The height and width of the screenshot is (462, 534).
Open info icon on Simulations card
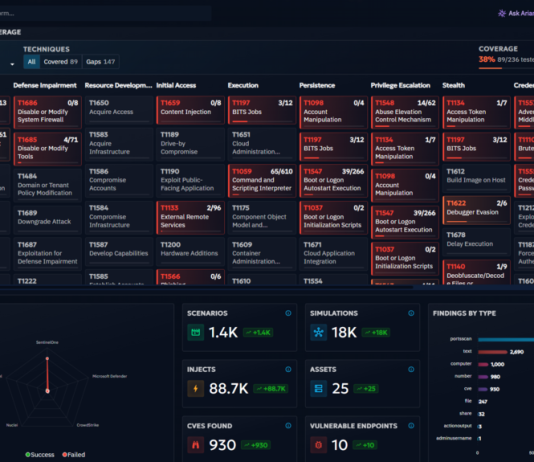click(411, 313)
